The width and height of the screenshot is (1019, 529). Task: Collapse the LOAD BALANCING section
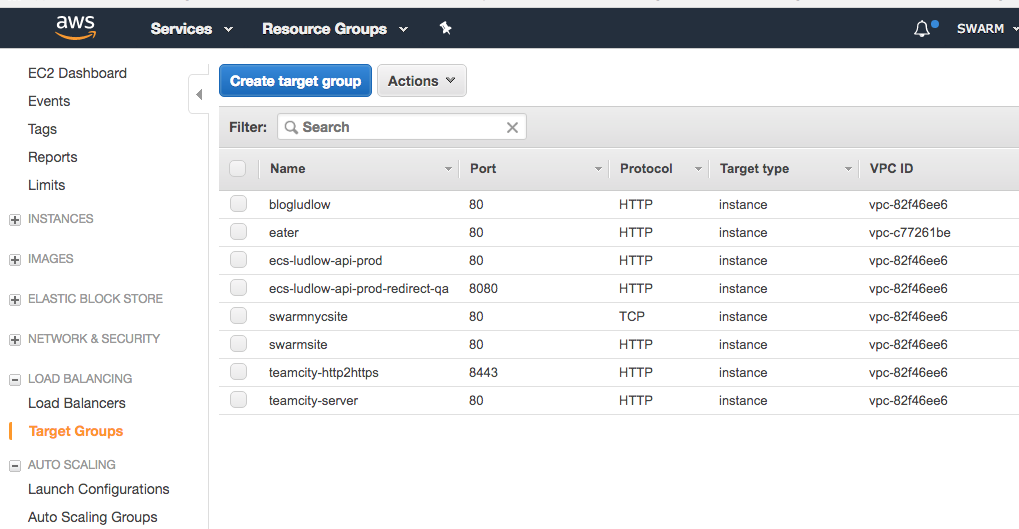point(15,379)
